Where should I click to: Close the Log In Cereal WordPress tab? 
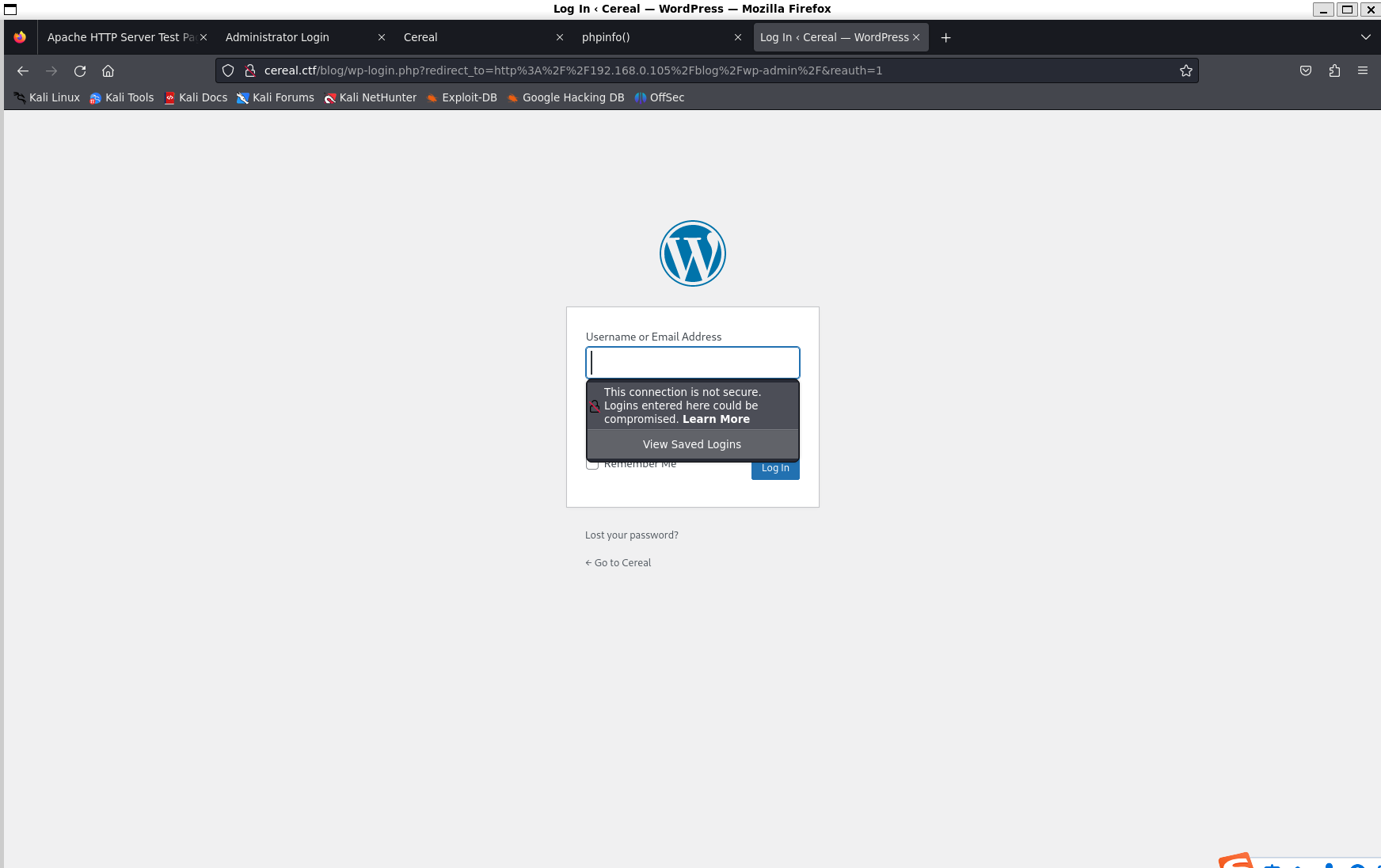point(916,37)
